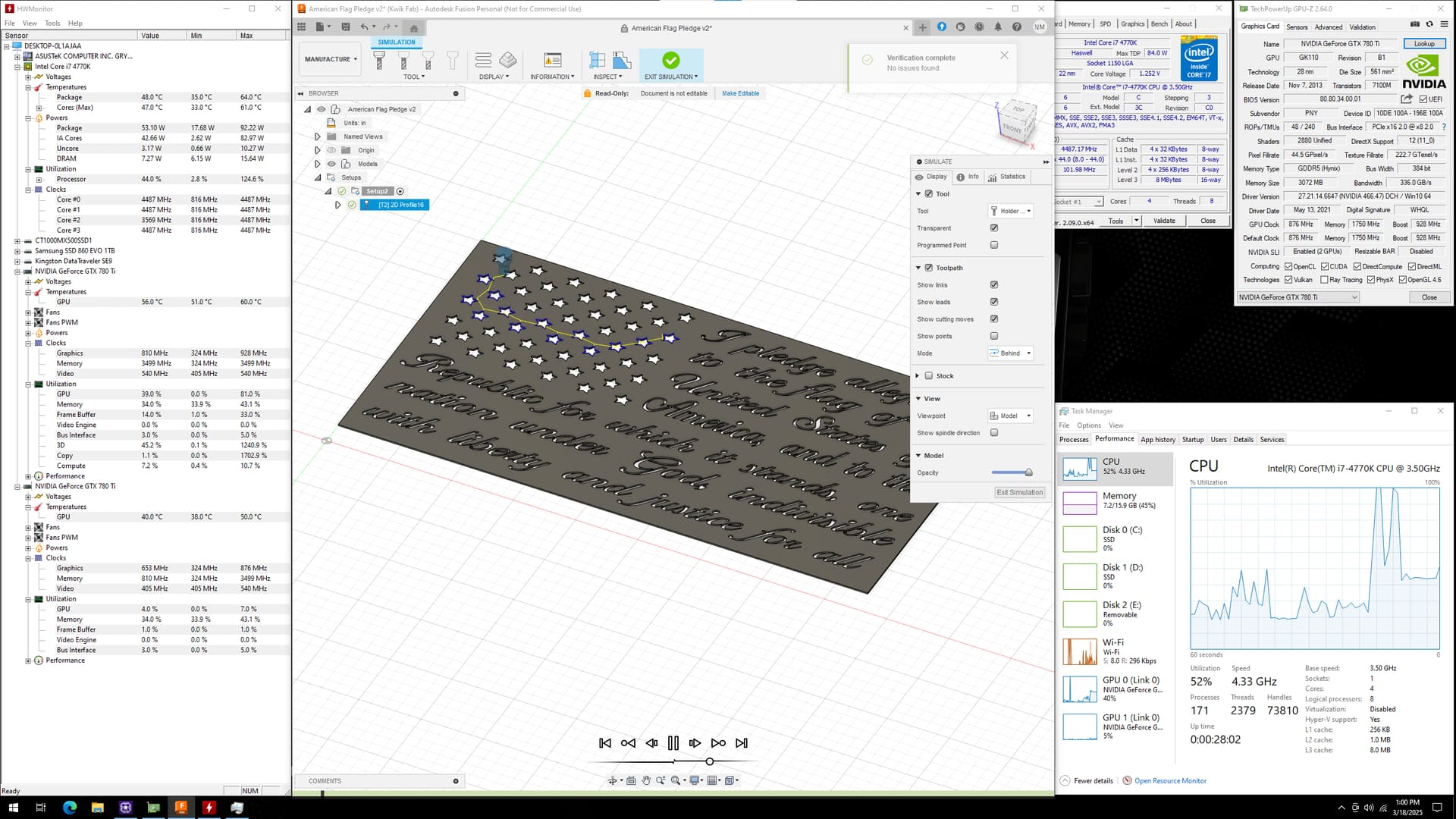Enable the Stock section checkbox
The image size is (1456, 819).
tap(929, 375)
